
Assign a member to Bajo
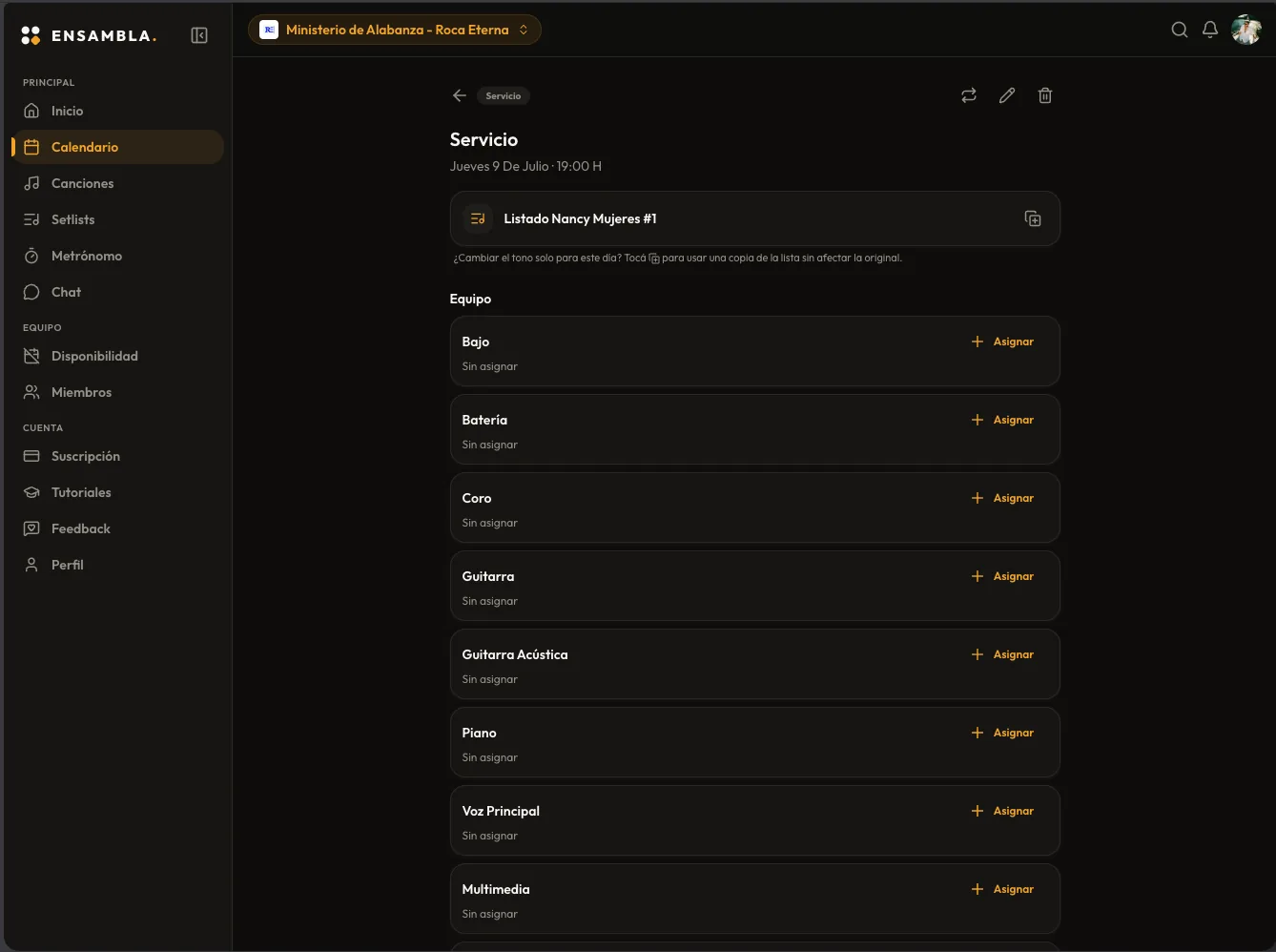point(1002,341)
